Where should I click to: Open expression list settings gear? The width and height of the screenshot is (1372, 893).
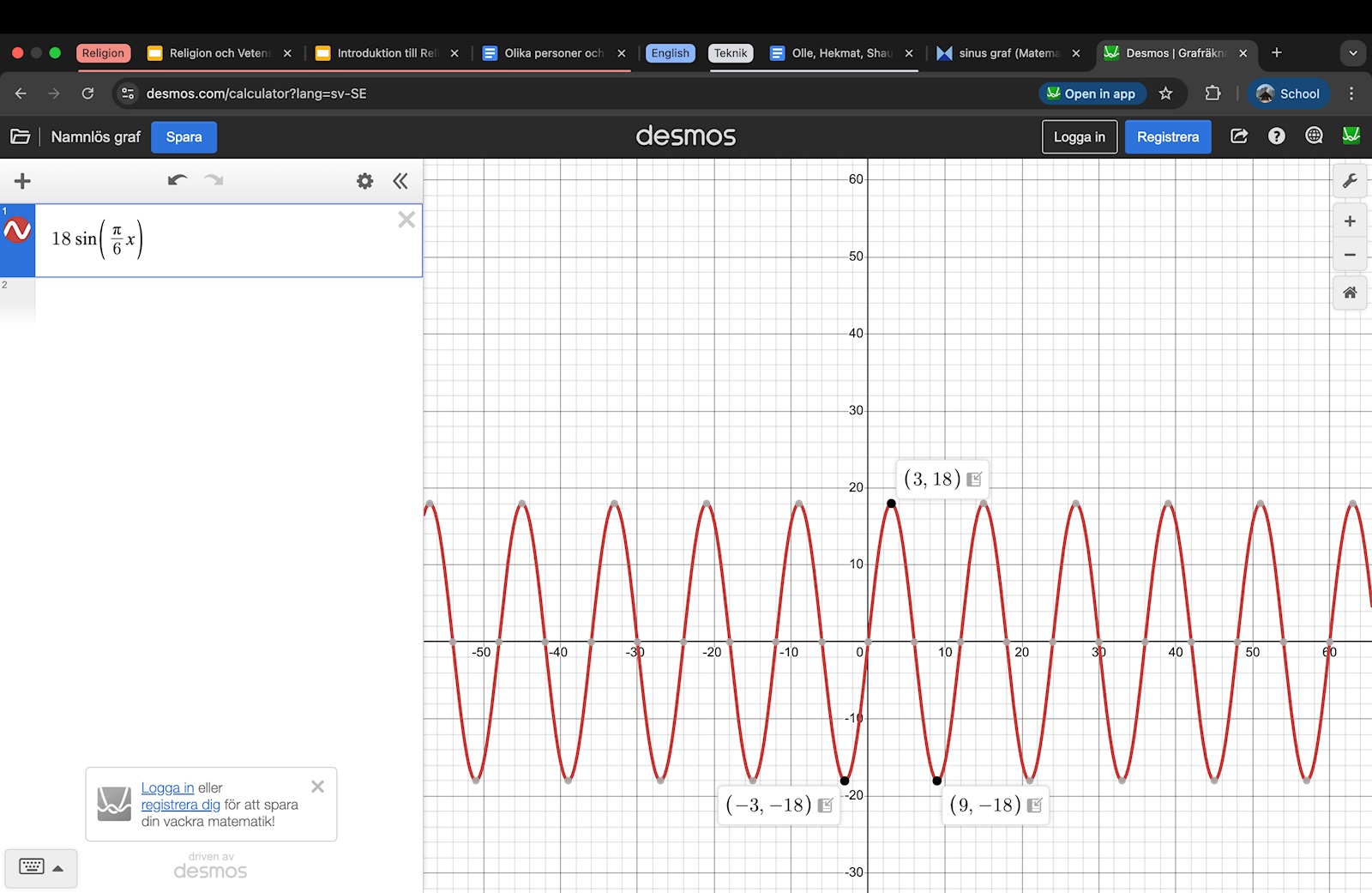(364, 181)
